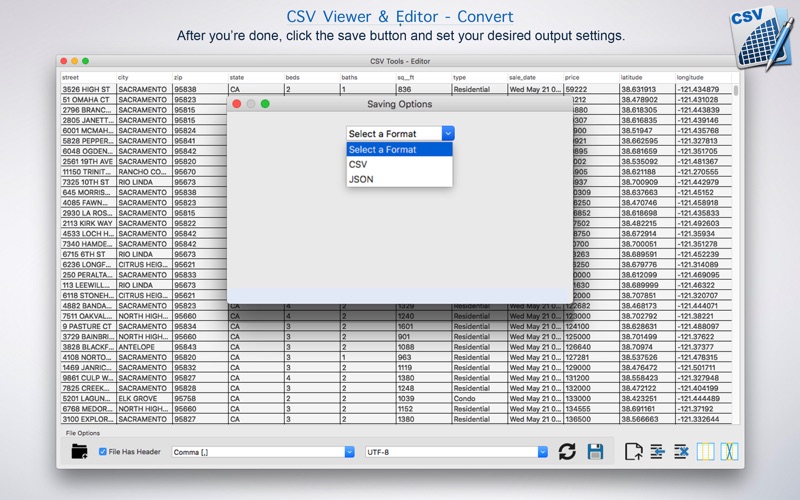Image resolution: width=800 pixels, height=500 pixels.
Task: Open a file with the folder icon
Action: pos(79,452)
